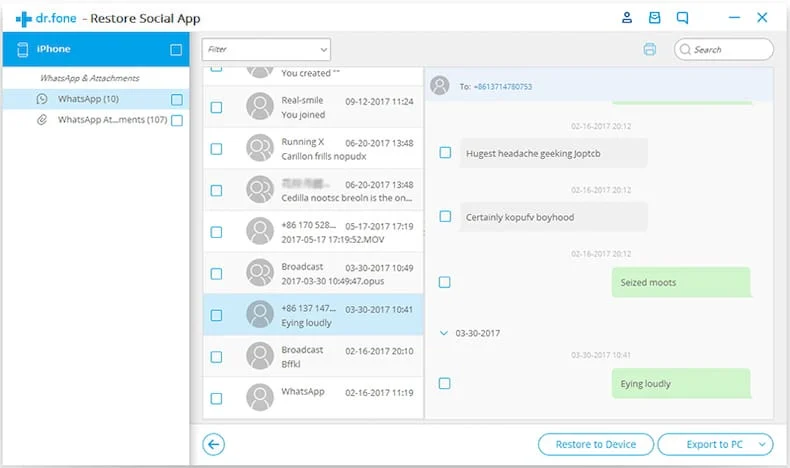Click the iPhone device icon
The height and width of the screenshot is (468, 790).
23,49
